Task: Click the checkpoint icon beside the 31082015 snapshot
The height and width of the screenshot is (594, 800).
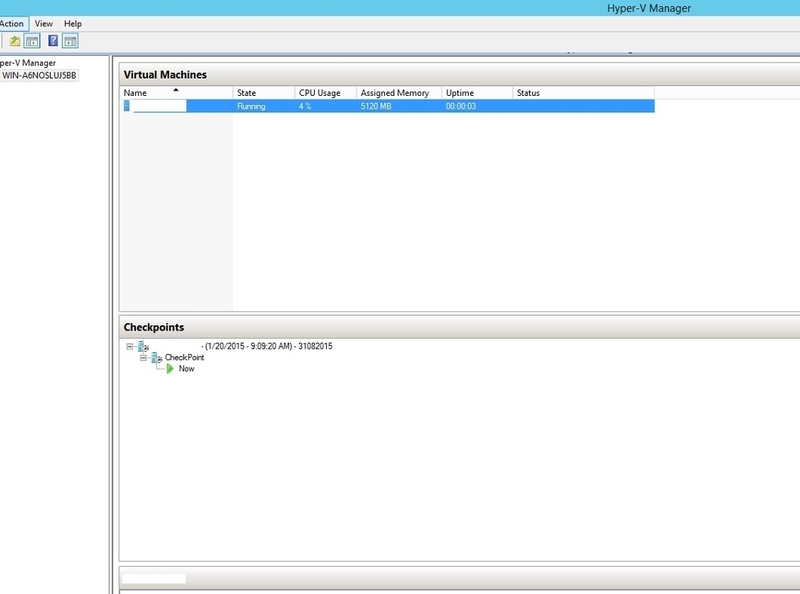Action: click(140, 346)
